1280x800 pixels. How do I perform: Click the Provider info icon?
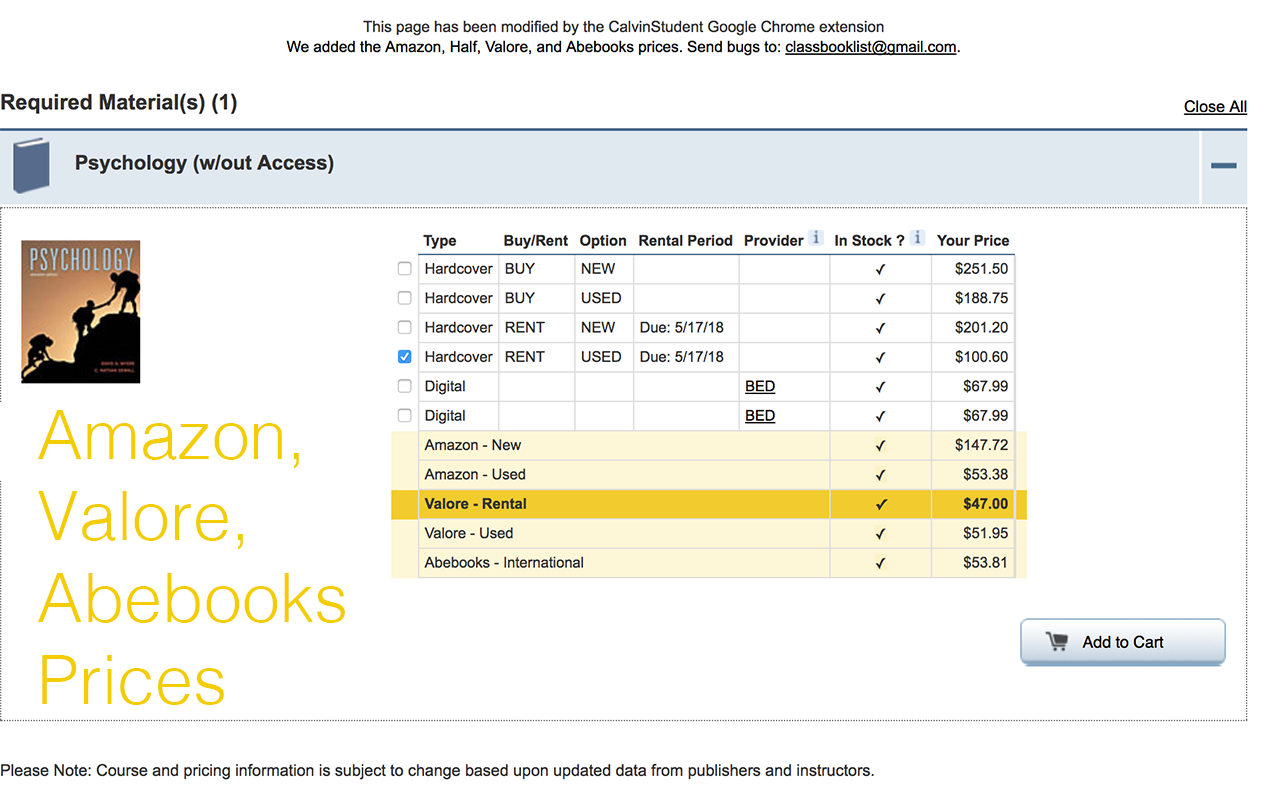(816, 238)
